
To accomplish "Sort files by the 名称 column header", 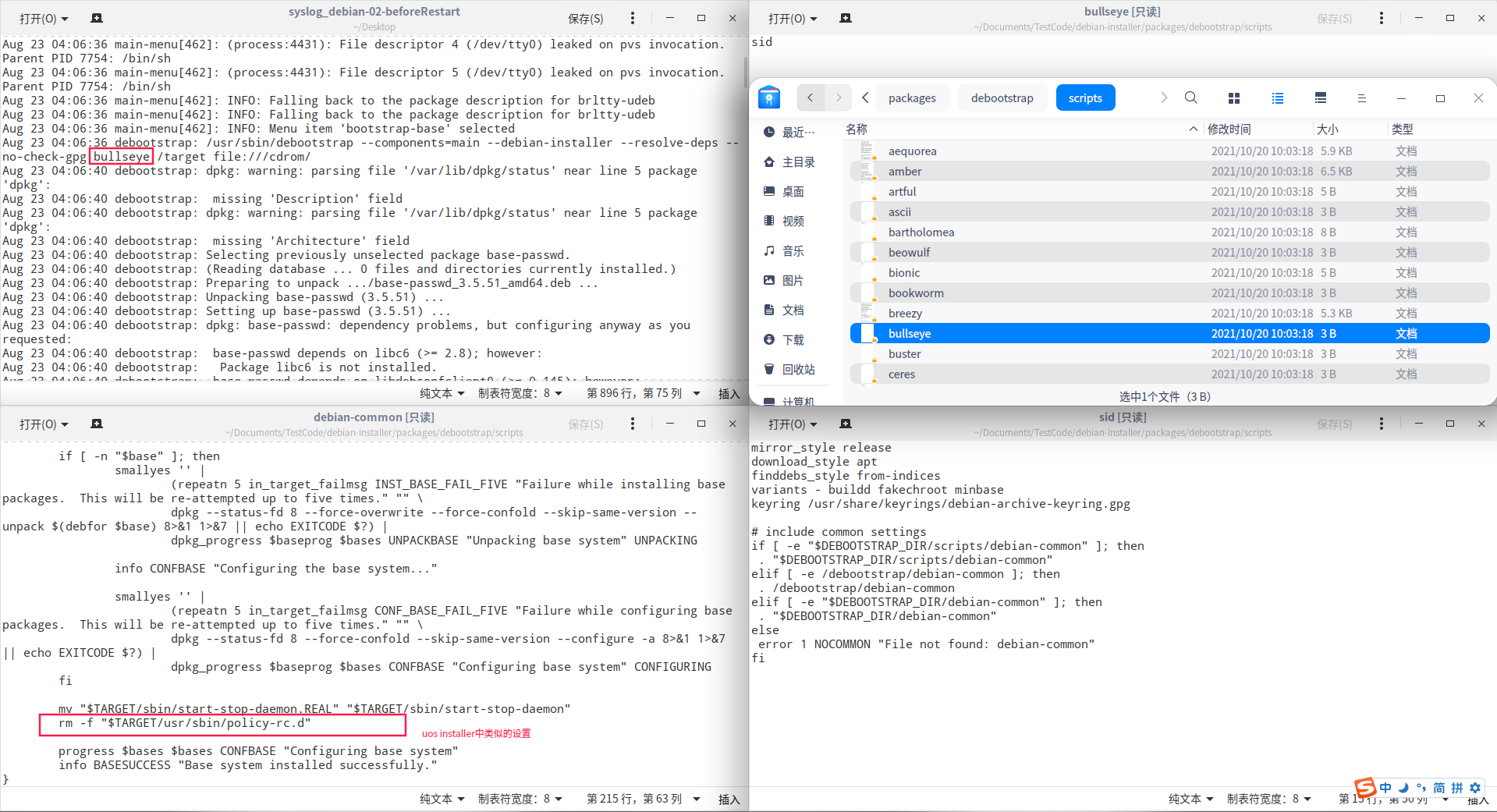I will click(x=1023, y=129).
